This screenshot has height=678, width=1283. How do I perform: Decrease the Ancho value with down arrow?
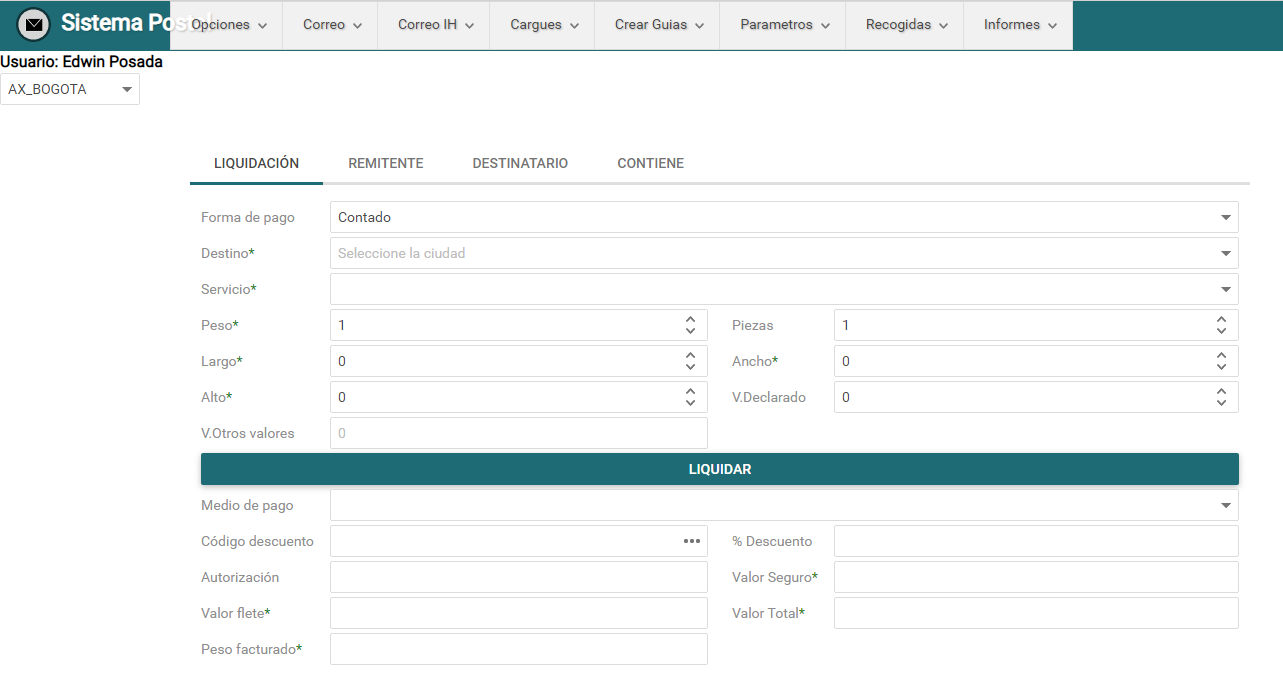click(x=1221, y=367)
